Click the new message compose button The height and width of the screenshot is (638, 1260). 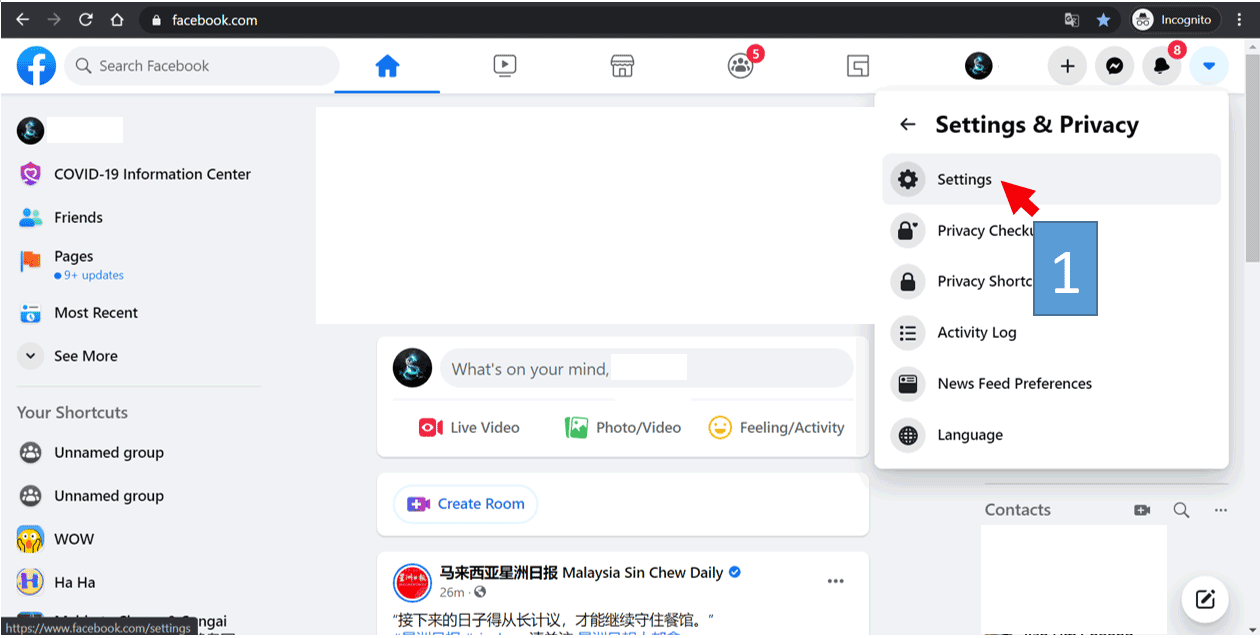1205,600
